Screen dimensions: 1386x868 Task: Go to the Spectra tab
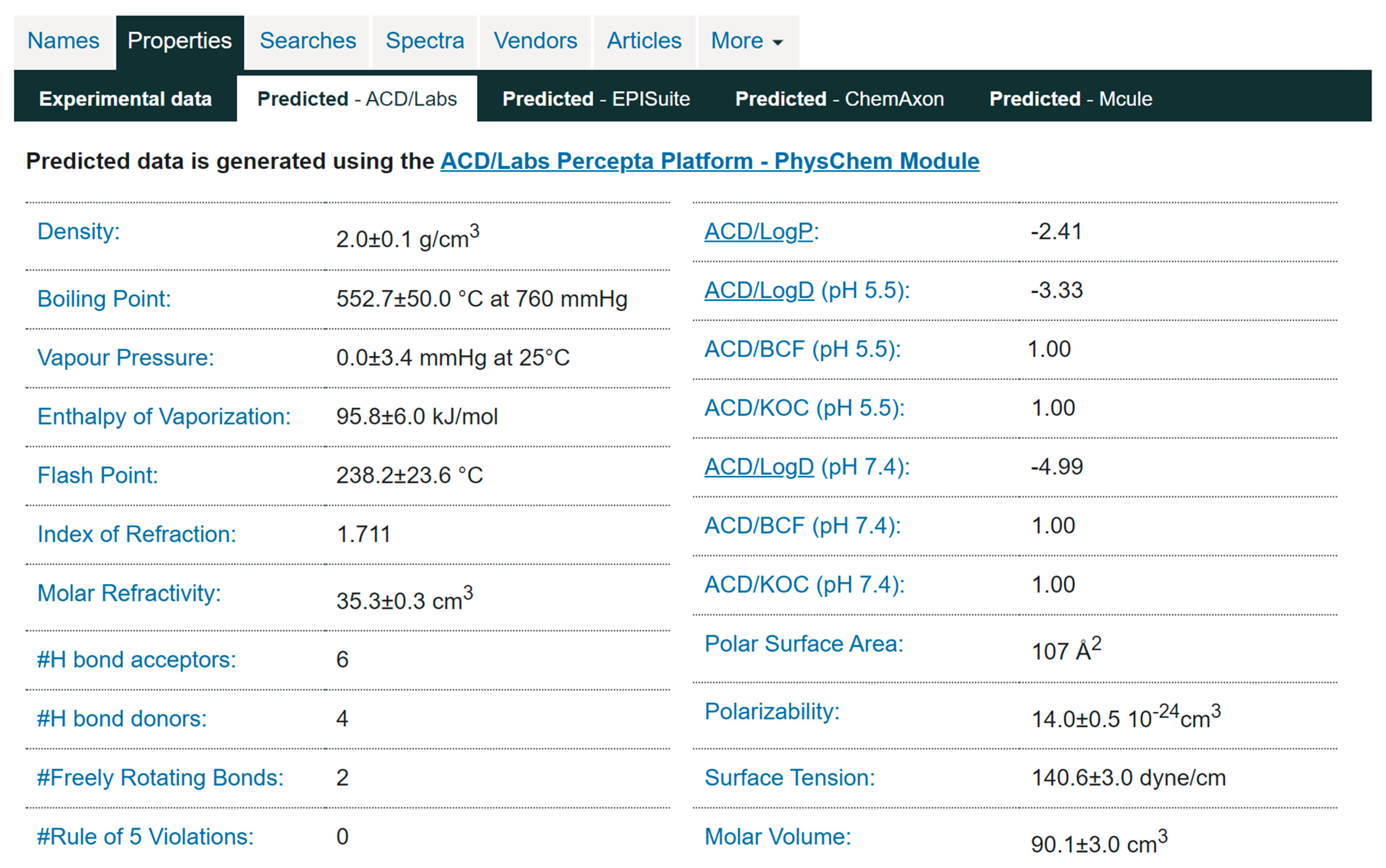point(424,41)
